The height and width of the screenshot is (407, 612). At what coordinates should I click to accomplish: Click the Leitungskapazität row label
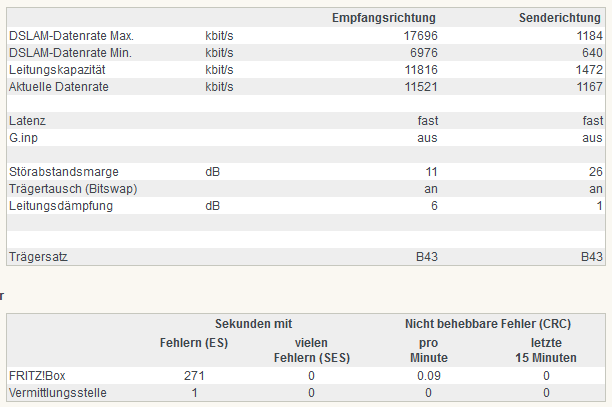[57, 70]
